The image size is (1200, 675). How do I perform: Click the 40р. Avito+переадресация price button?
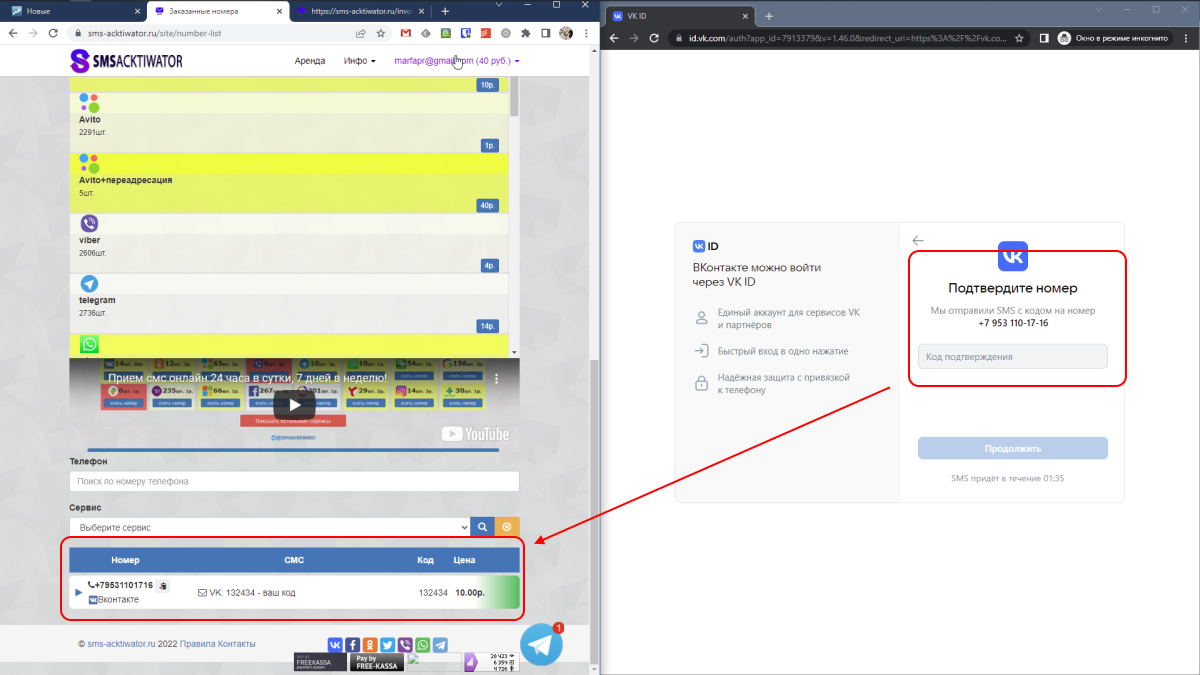489,206
